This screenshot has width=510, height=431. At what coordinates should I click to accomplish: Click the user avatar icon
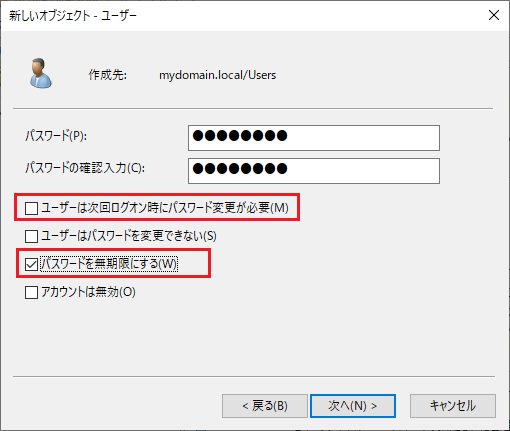tap(40, 73)
